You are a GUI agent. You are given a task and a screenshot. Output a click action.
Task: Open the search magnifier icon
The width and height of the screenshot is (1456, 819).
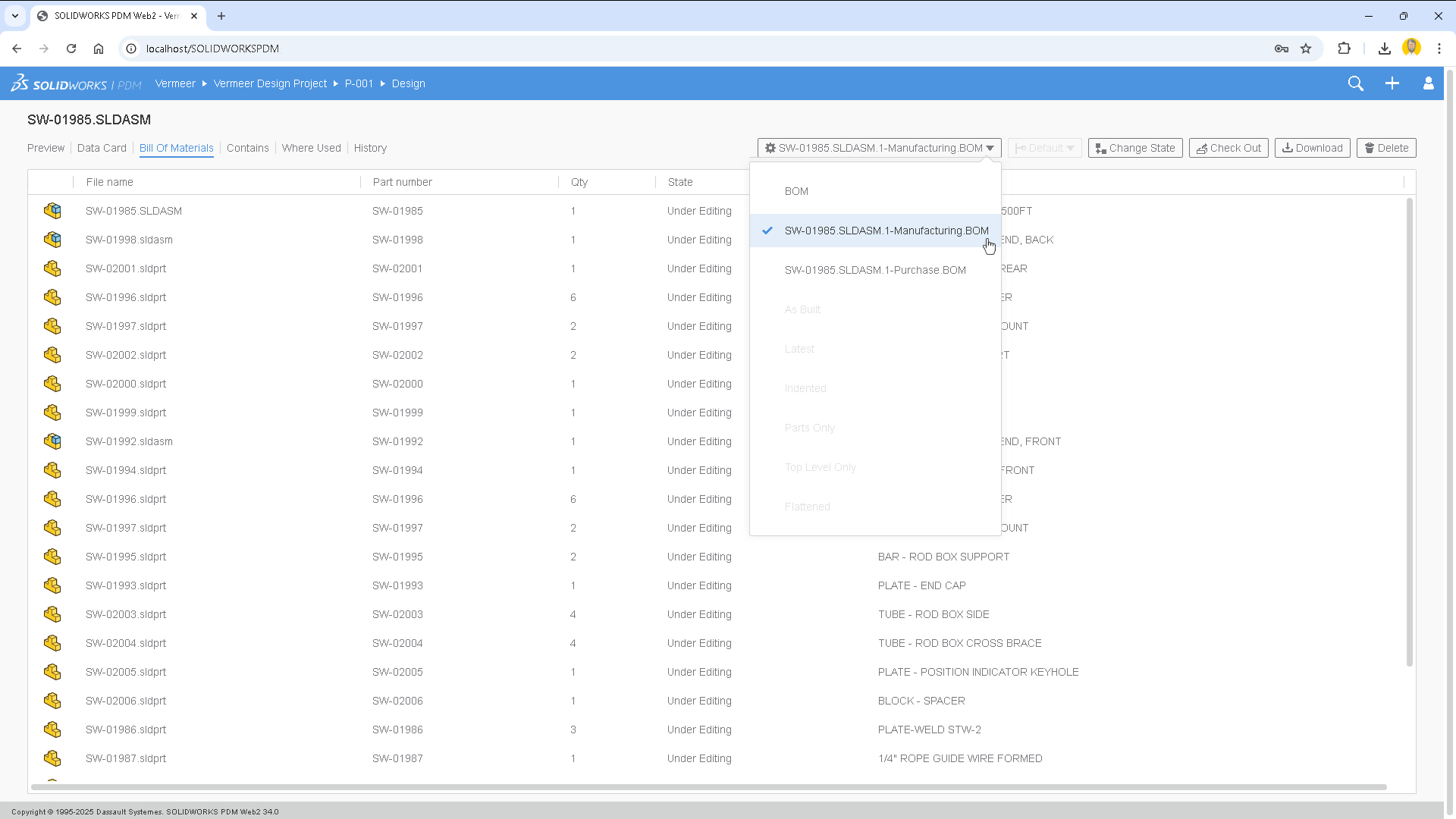1355,83
